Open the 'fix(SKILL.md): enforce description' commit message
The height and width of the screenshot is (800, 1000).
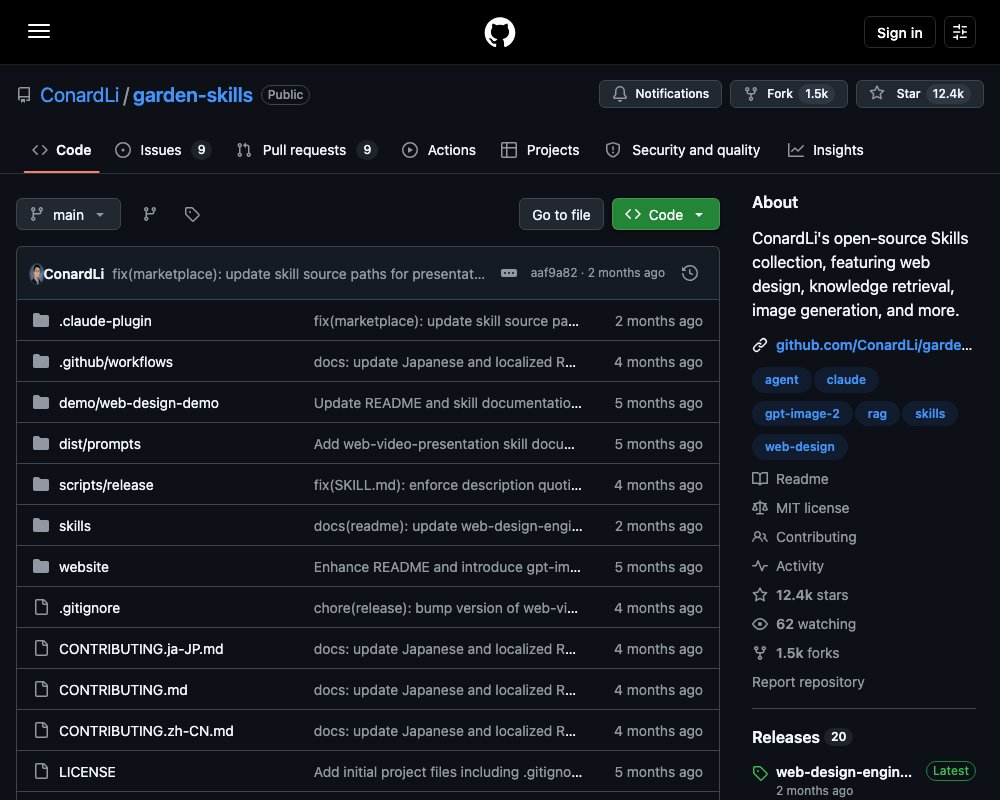tap(447, 485)
